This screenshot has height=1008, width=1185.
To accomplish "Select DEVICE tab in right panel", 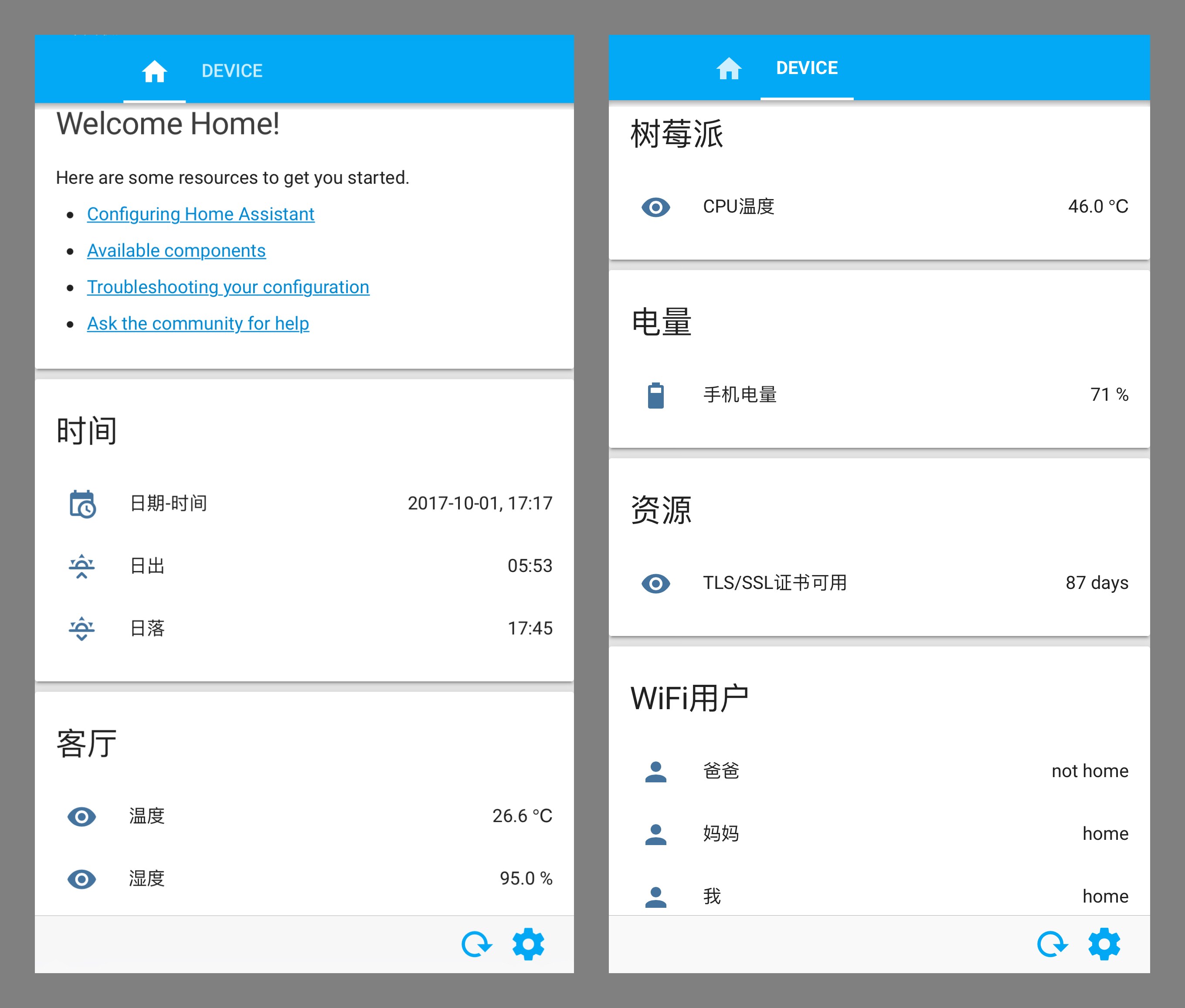I will (x=807, y=68).
